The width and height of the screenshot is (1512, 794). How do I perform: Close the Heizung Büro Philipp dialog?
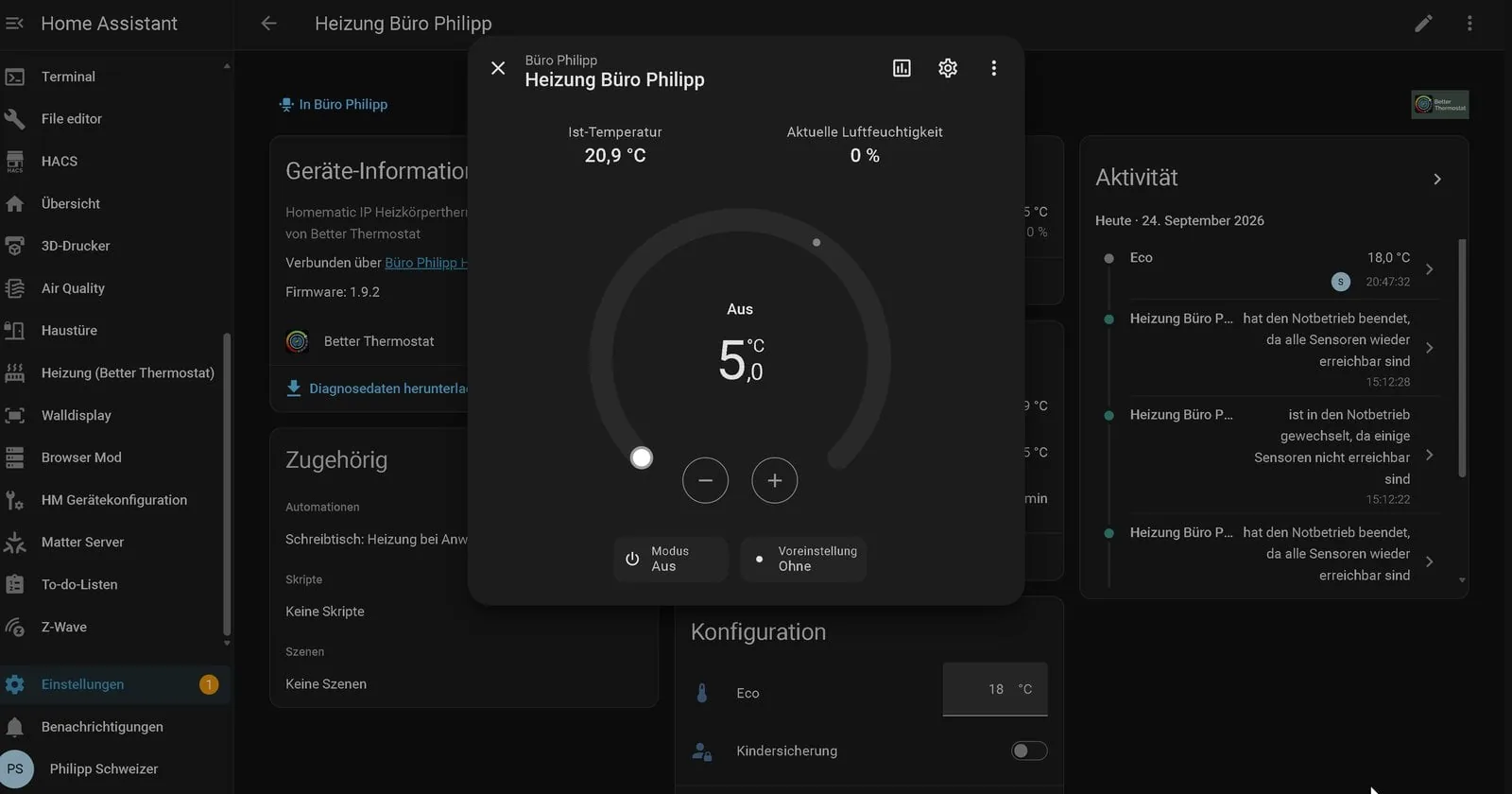tap(498, 68)
